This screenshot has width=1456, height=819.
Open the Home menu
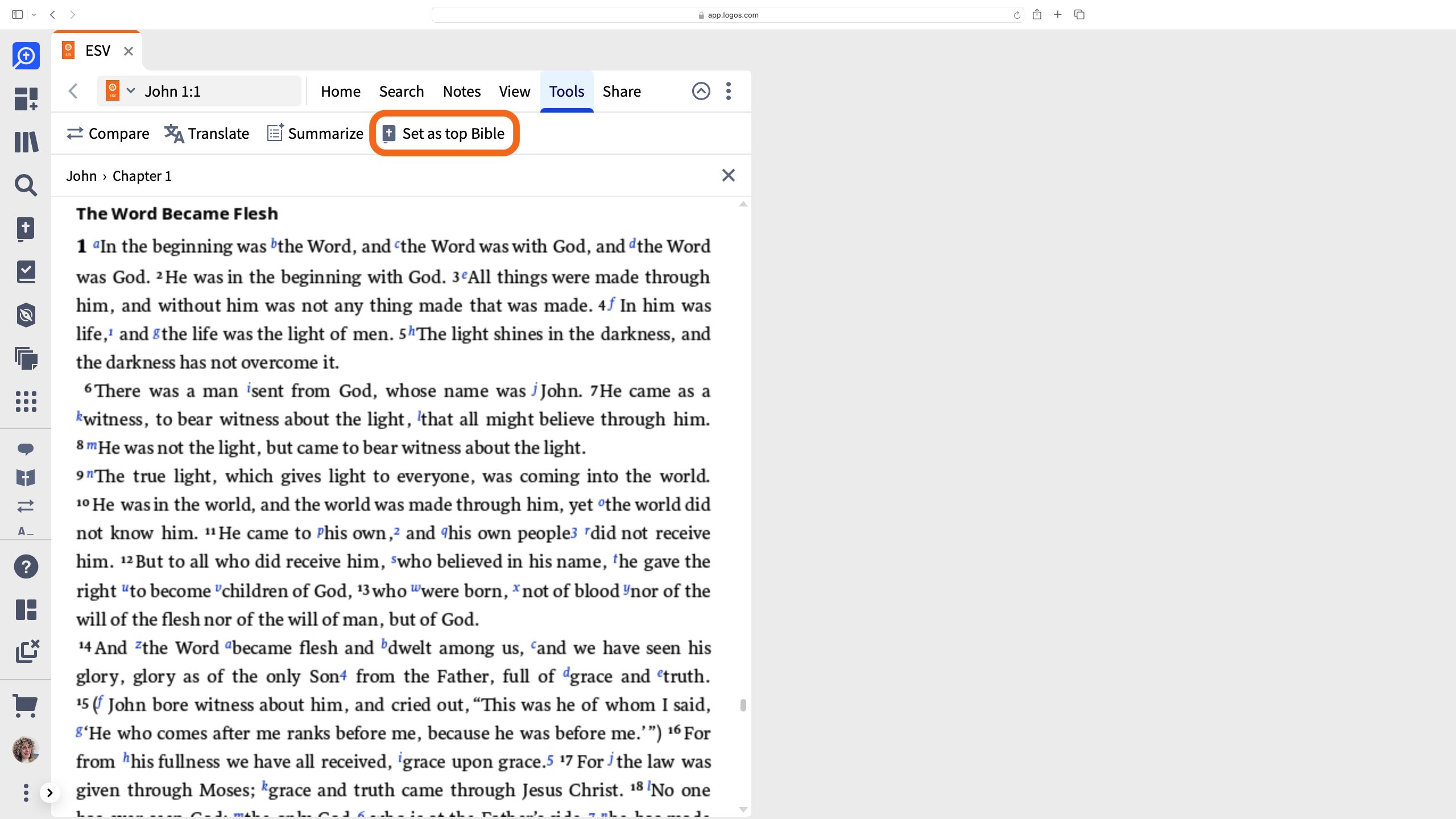[340, 91]
